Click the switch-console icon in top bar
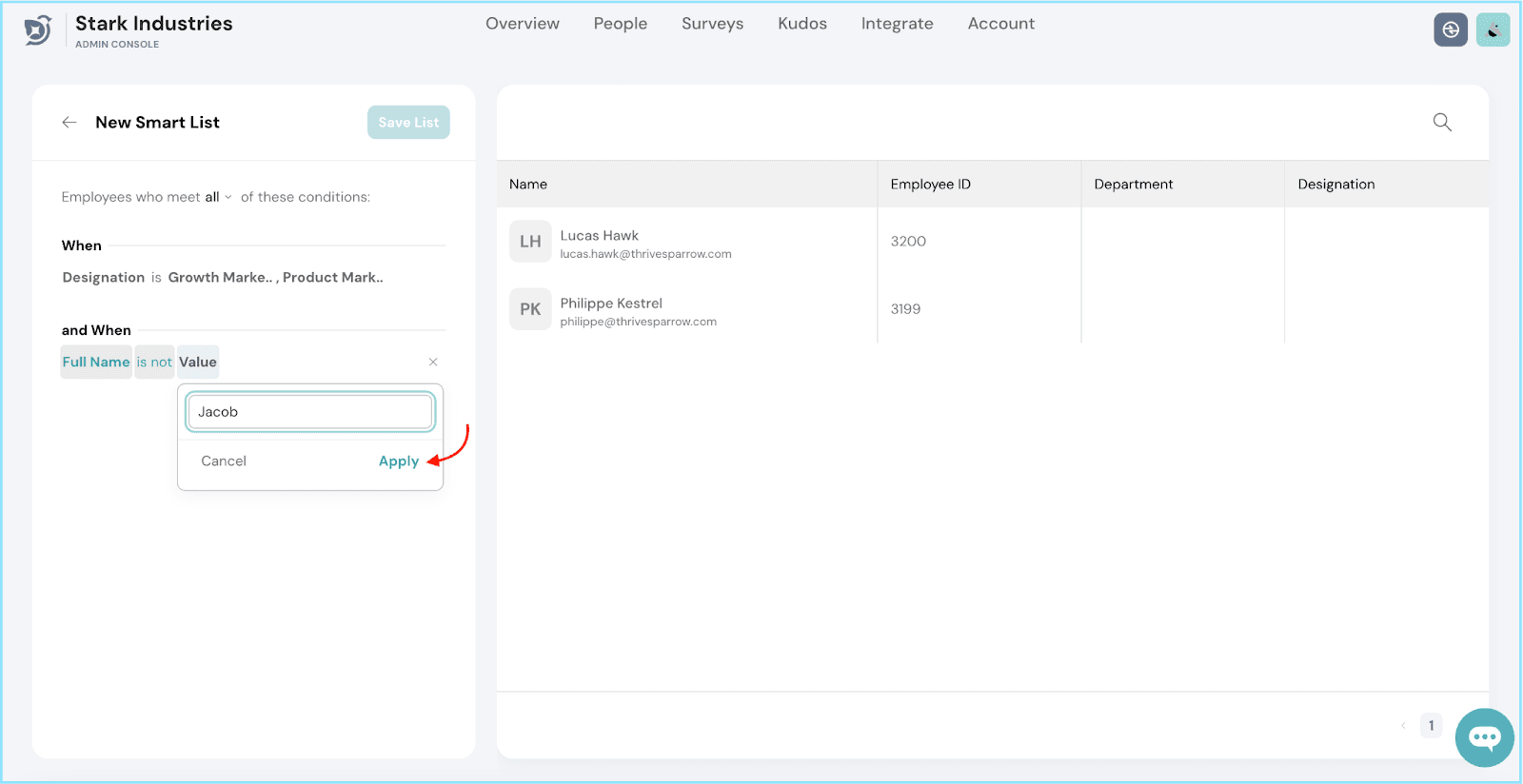The height and width of the screenshot is (784, 1523). point(1450,30)
